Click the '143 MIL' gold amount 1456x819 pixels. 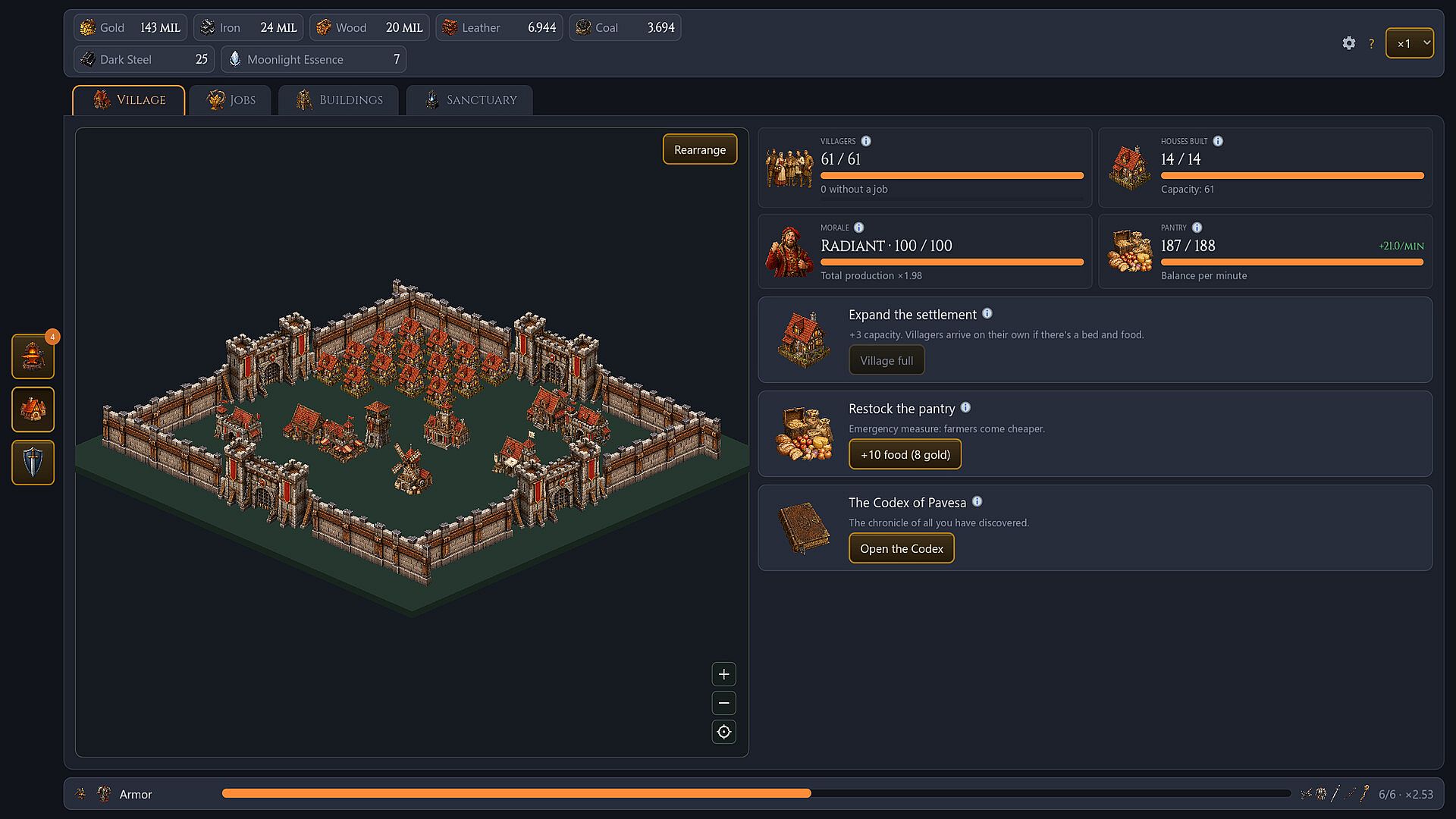(160, 27)
